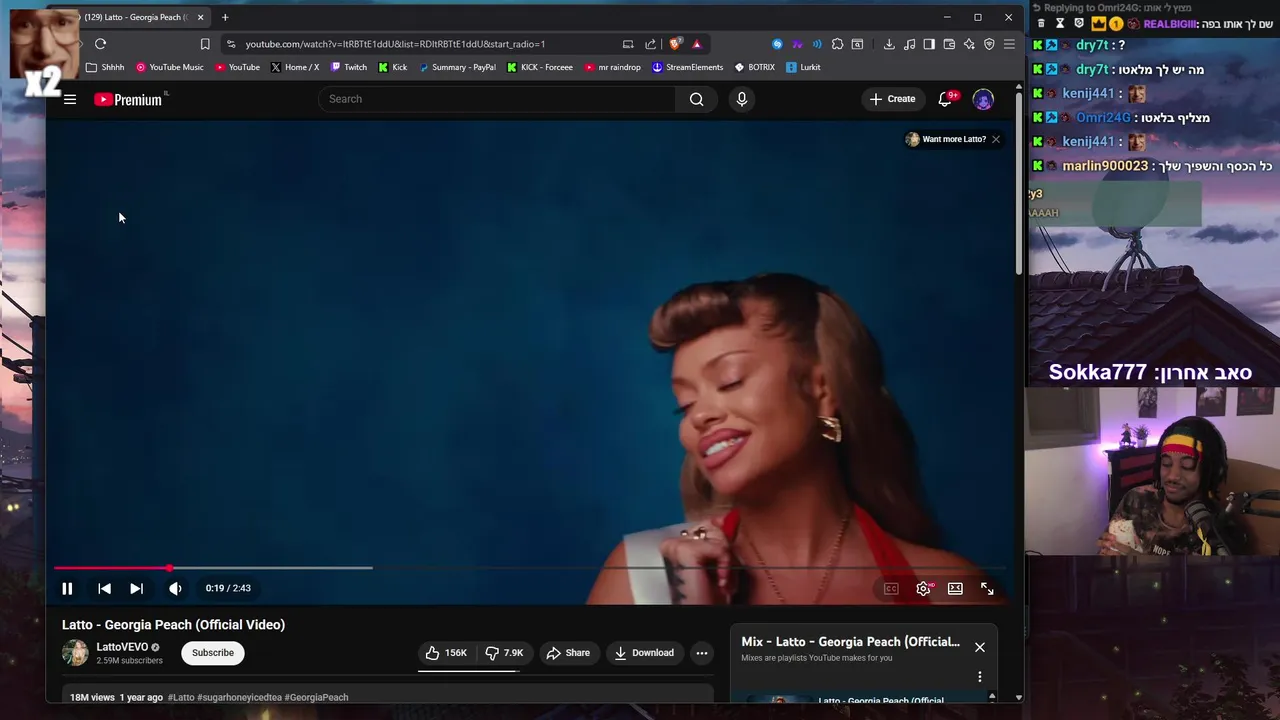Skip to the next video

pos(136,589)
